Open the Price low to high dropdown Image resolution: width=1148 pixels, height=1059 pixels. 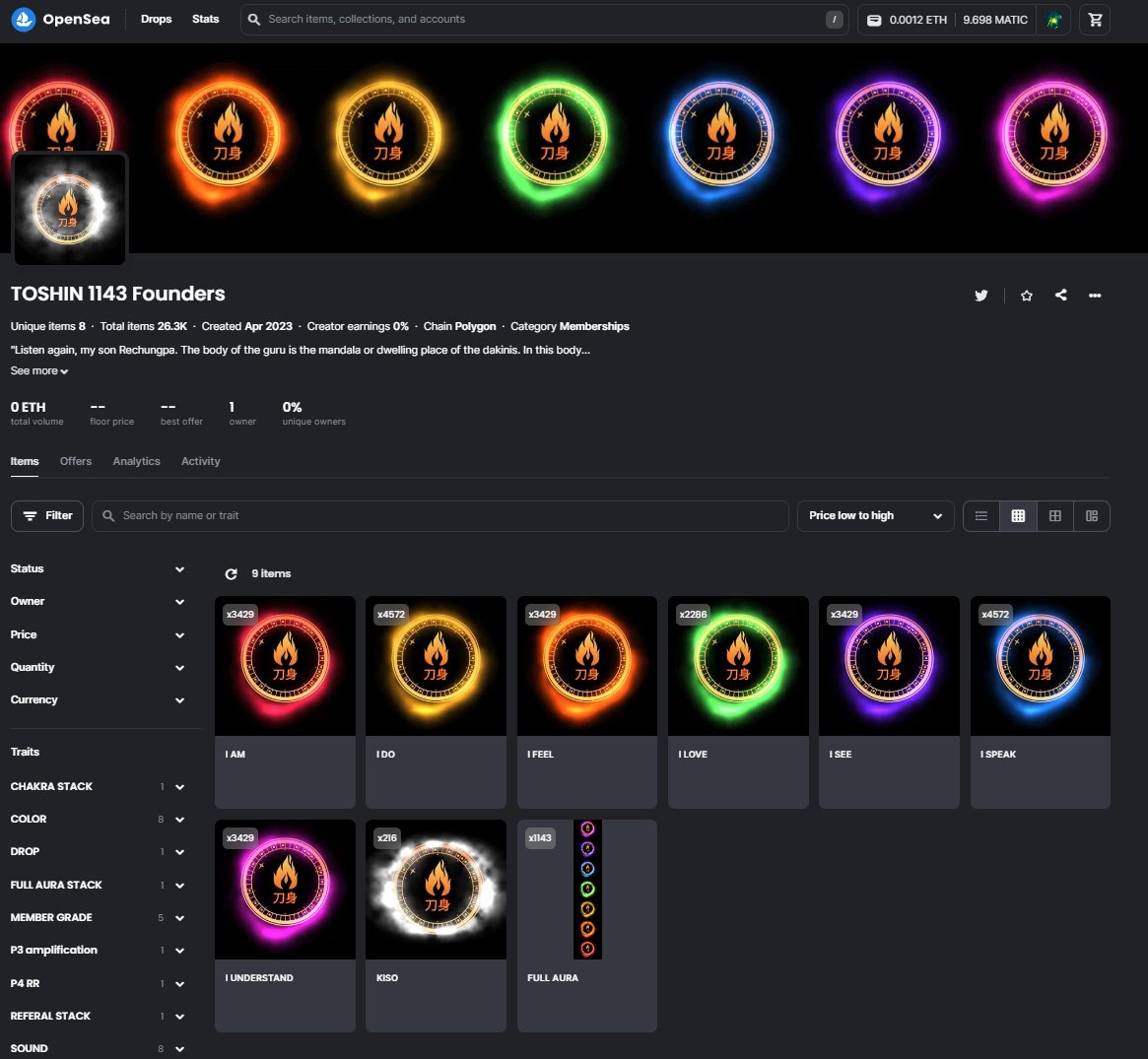pos(875,516)
